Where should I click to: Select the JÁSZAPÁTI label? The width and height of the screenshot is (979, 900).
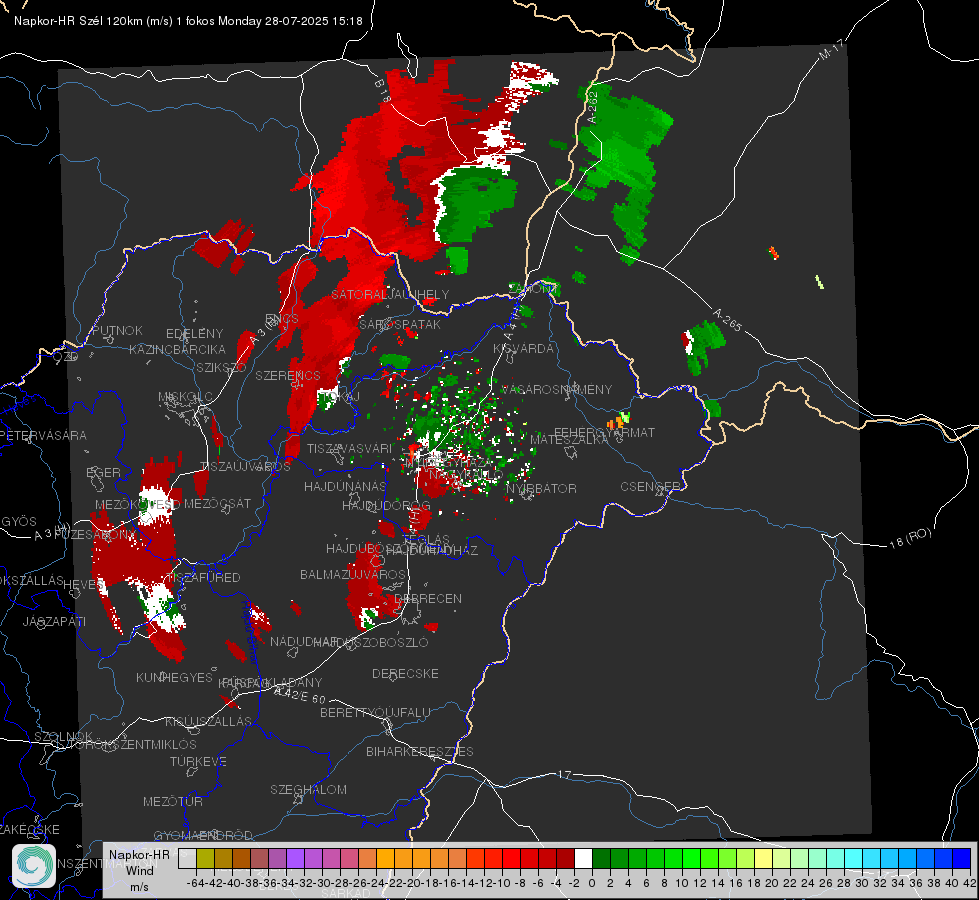pos(54,621)
